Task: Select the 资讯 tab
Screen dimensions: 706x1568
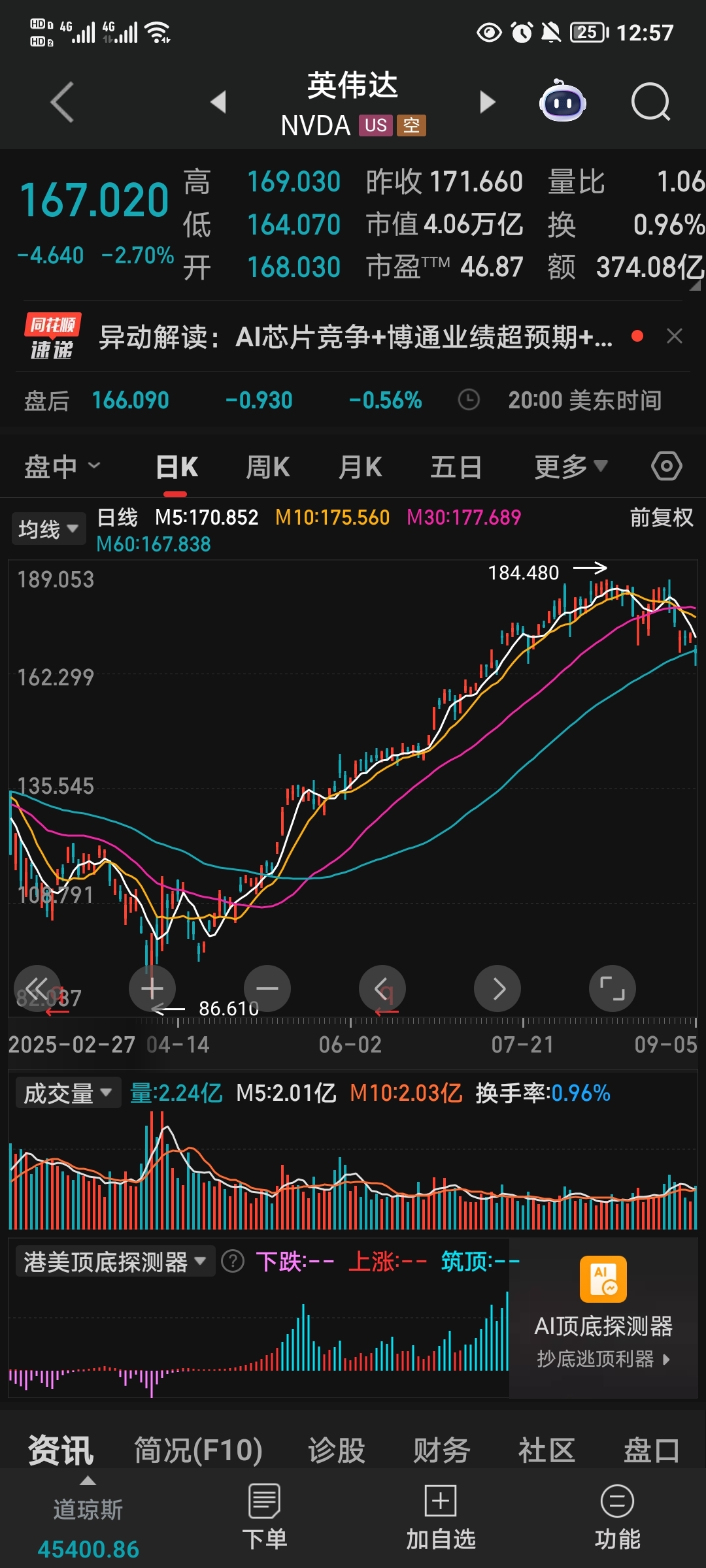Action: (61, 1450)
